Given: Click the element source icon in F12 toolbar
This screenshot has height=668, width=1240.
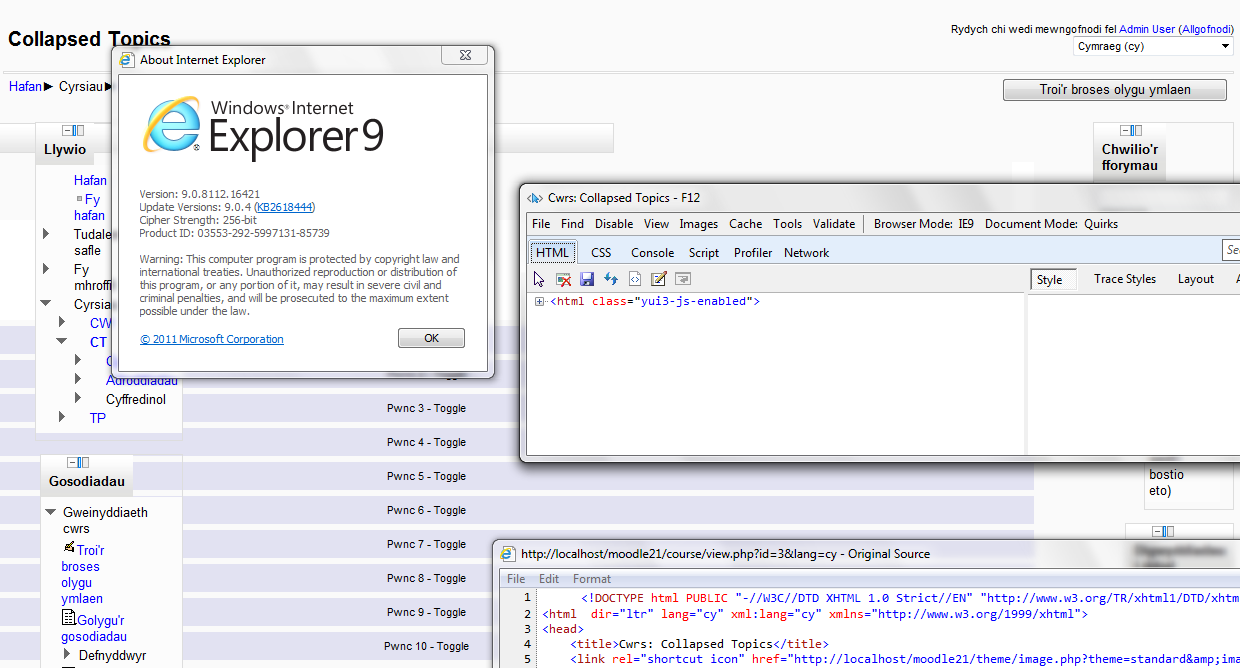Looking at the screenshot, I should (x=634, y=279).
